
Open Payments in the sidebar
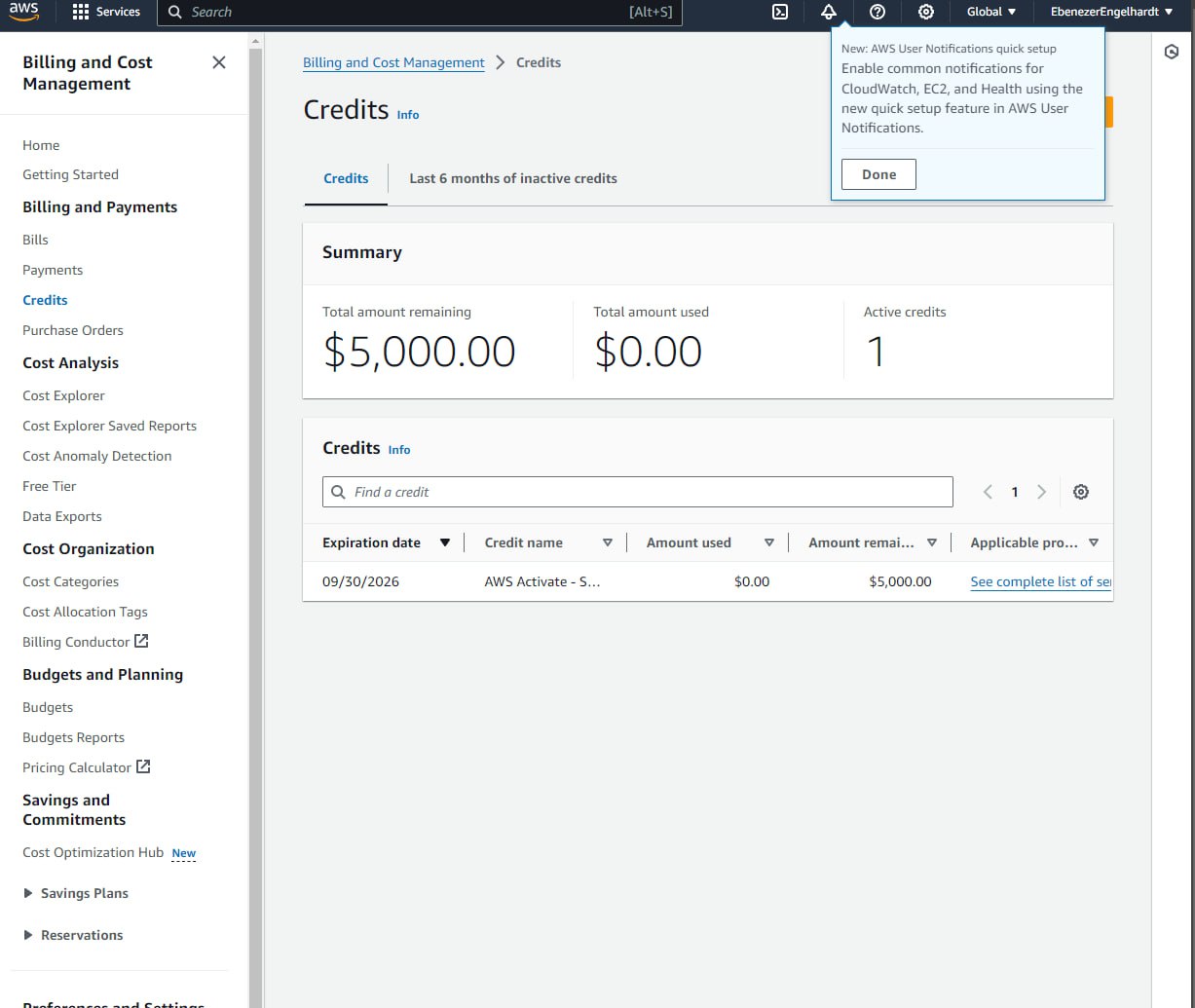(x=53, y=270)
